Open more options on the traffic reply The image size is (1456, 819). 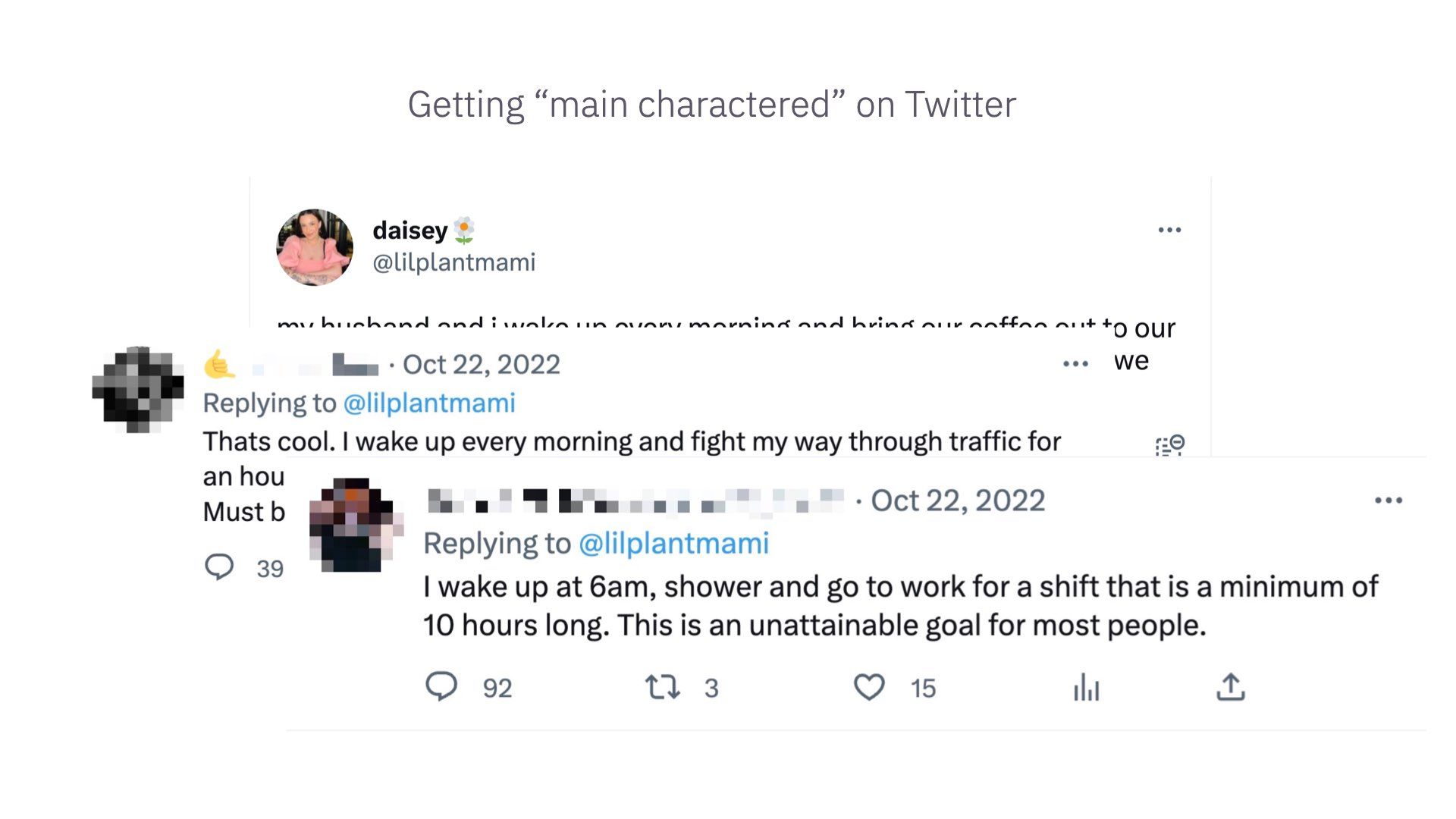tap(1075, 364)
